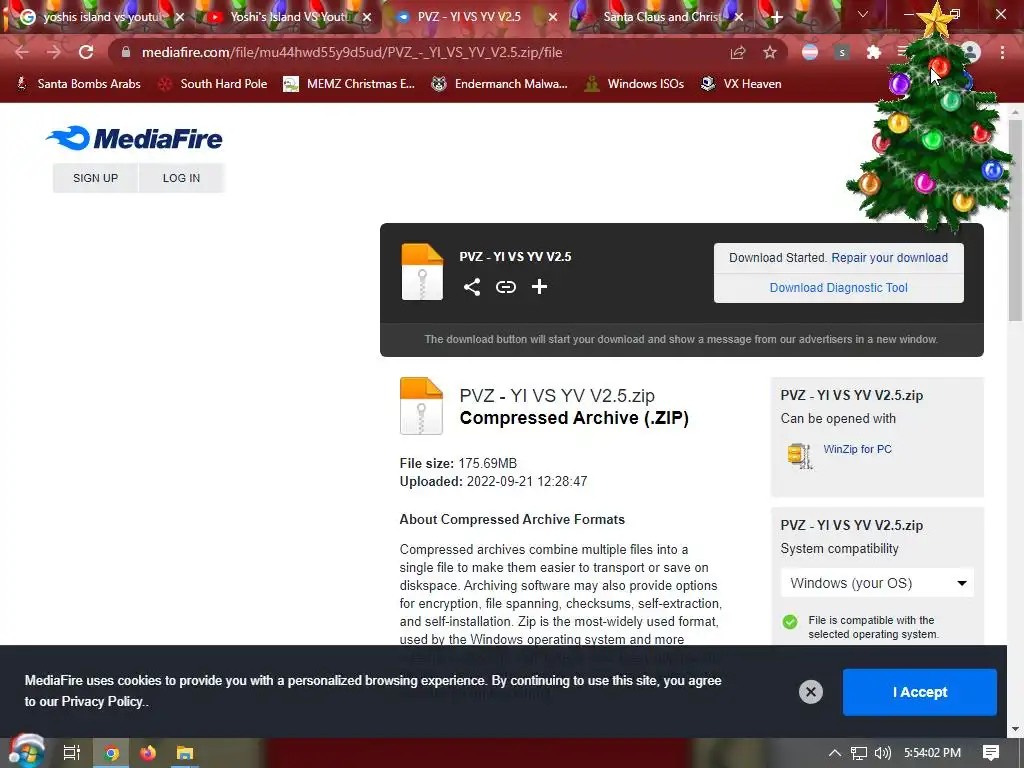Click the SIGN UP button

coord(95,178)
